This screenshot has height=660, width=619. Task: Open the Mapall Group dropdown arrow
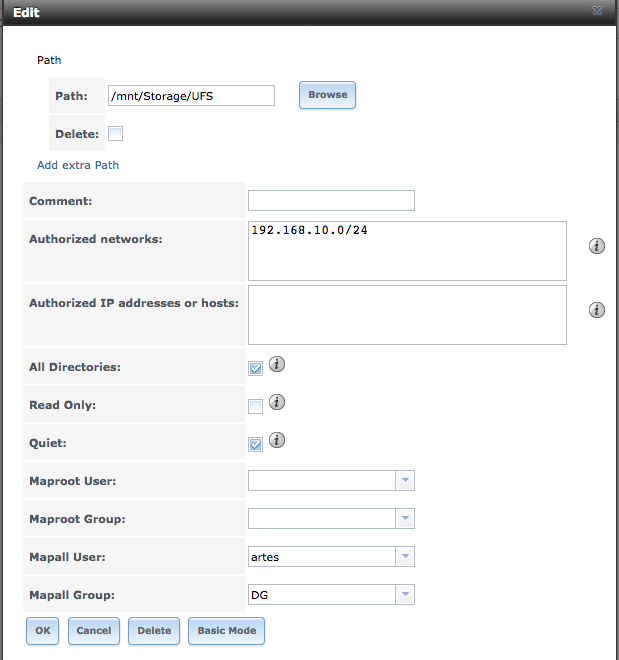[405, 594]
